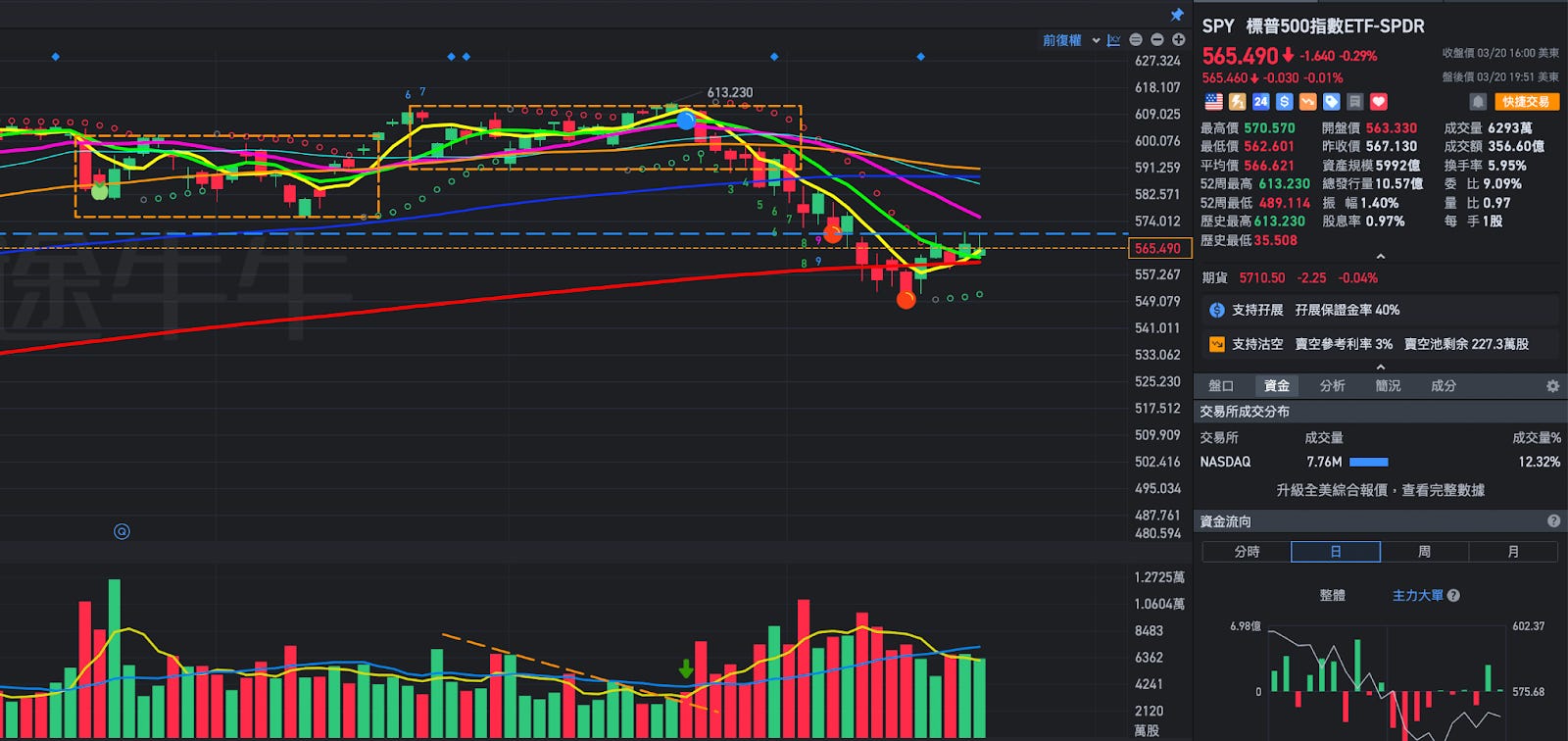Screen dimensions: 1568x741
Task: Click the 歷史最低 35.508 value
Action: click(x=1275, y=240)
